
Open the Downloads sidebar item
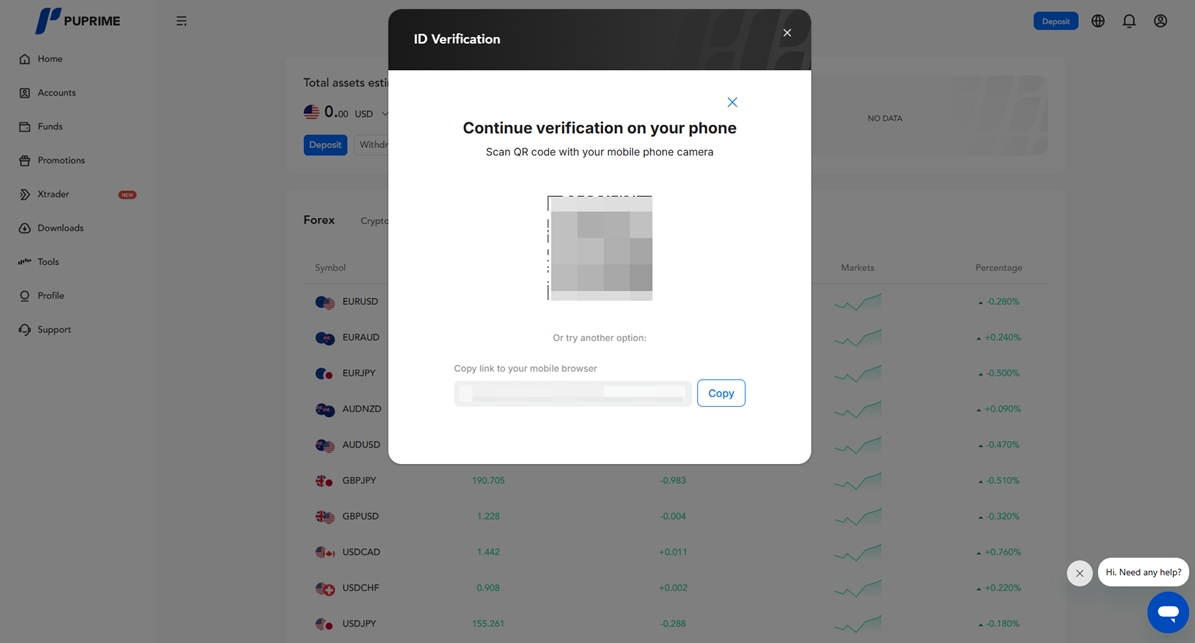pyautogui.click(x=60, y=228)
